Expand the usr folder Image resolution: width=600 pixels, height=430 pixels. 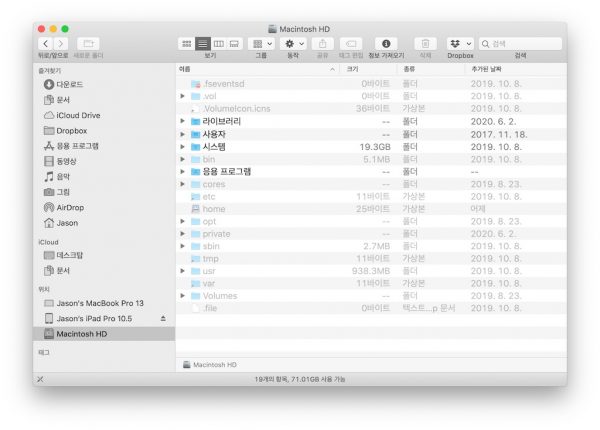[x=183, y=271]
